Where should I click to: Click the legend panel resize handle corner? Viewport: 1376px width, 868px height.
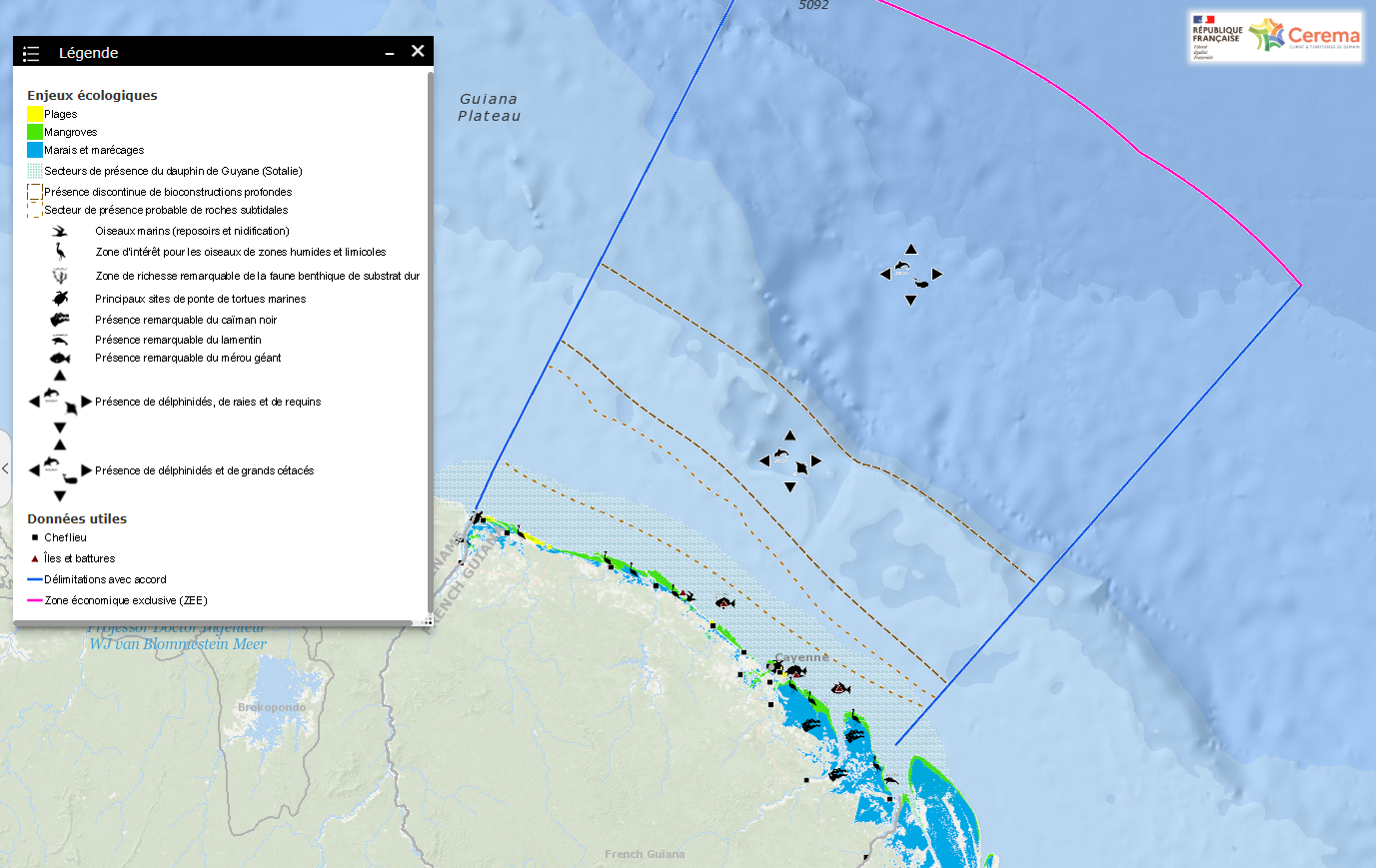point(428,621)
